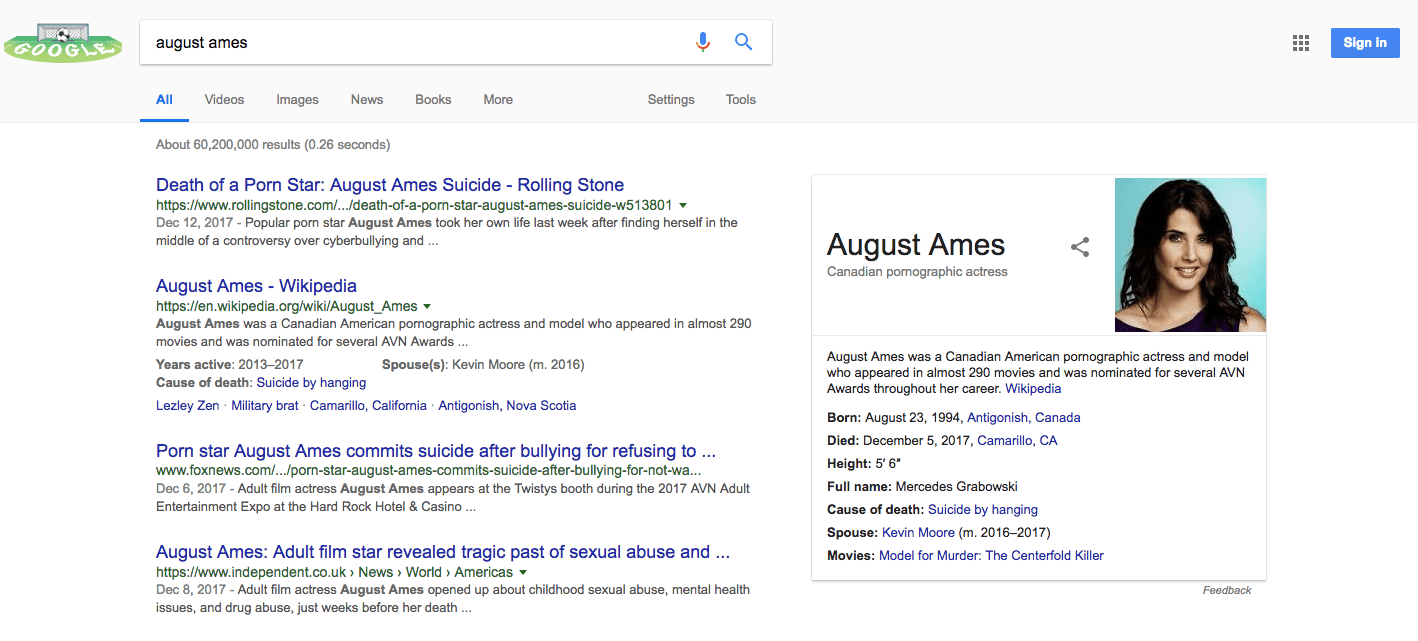Click the blue magnifying glass search icon
The image size is (1418, 641).
click(743, 42)
